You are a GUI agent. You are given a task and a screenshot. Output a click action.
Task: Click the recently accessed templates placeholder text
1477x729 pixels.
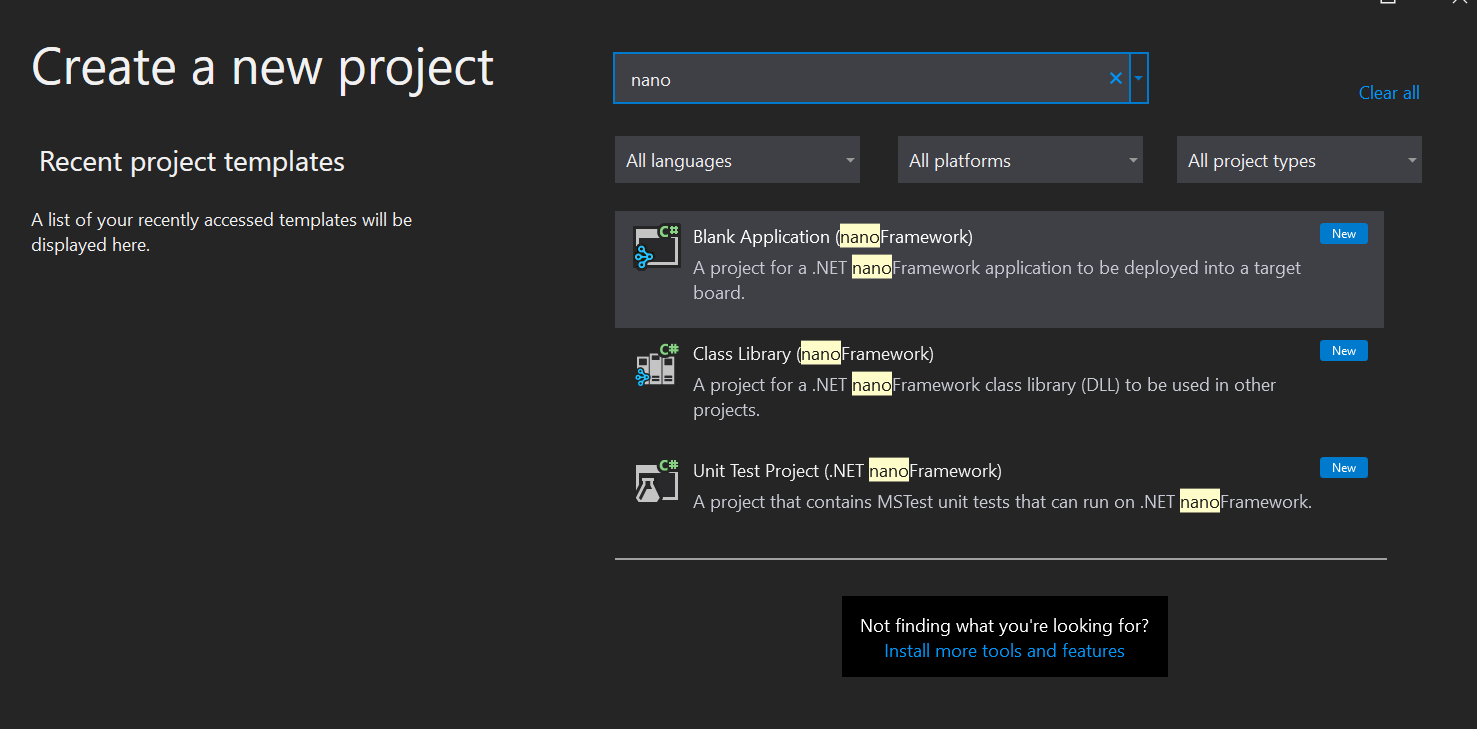(222, 232)
